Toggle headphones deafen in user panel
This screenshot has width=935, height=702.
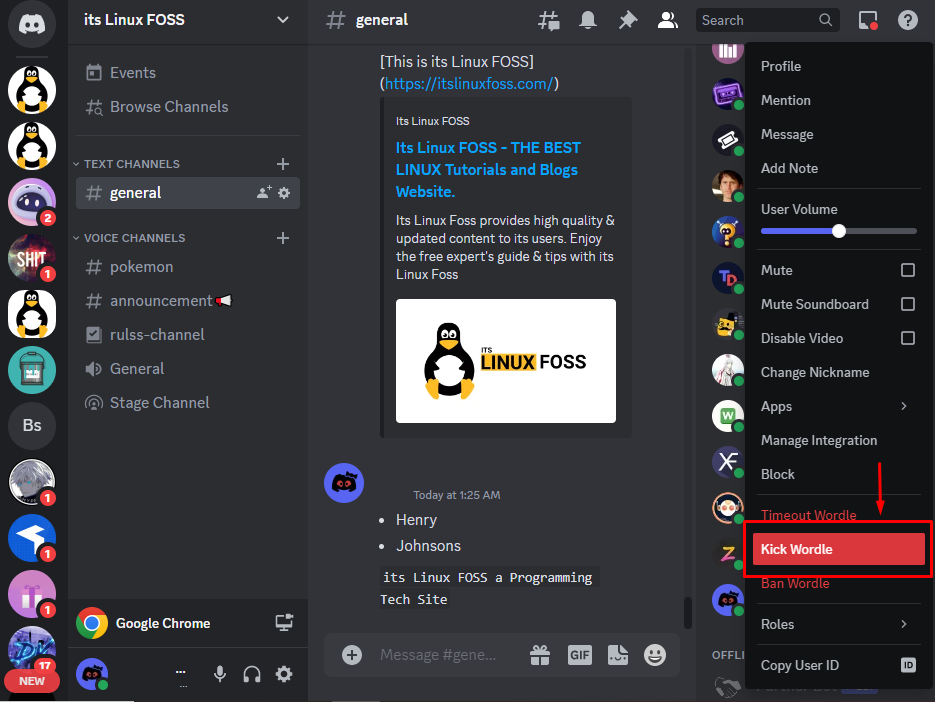[x=252, y=674]
